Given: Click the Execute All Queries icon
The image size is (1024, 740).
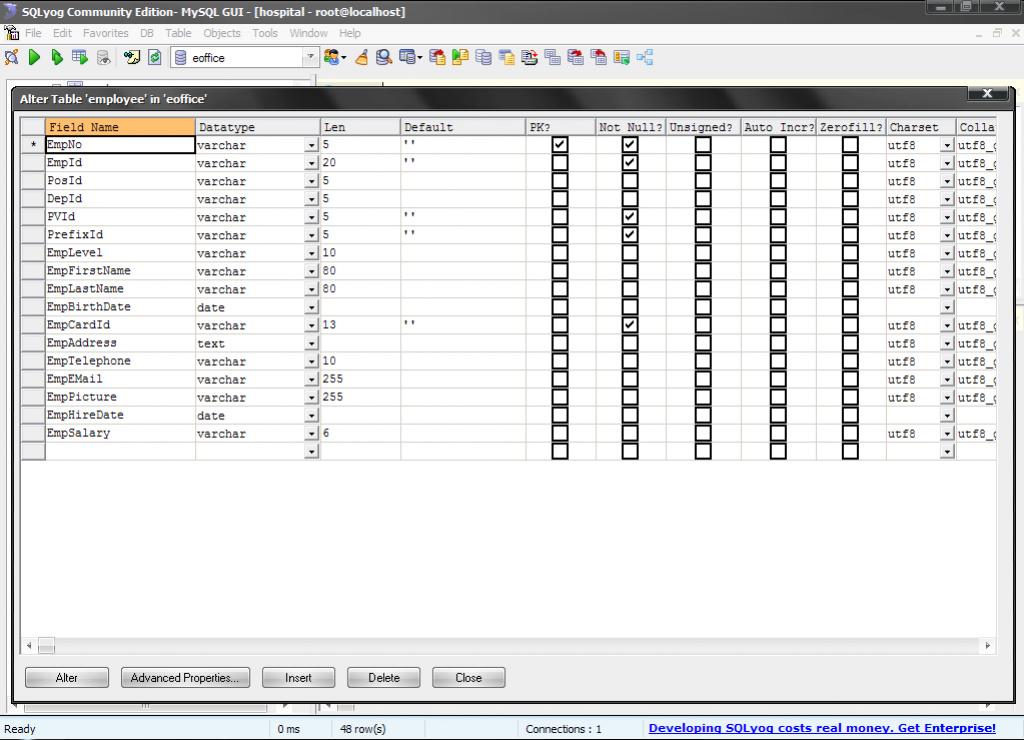Looking at the screenshot, I should click(56, 57).
